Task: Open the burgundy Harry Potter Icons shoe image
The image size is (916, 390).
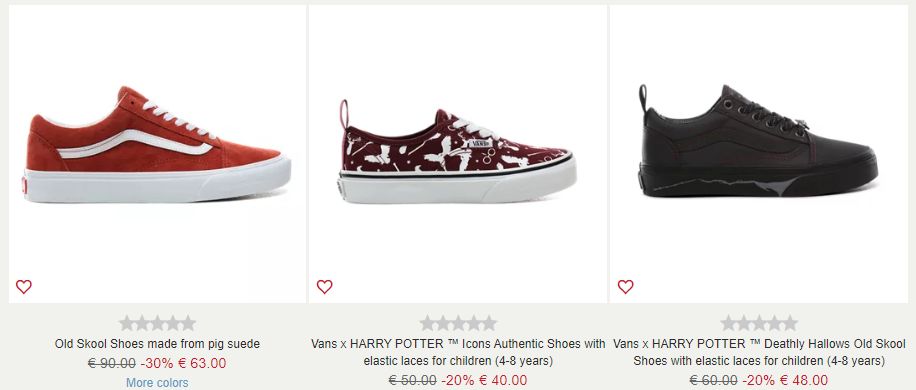Action: (x=458, y=154)
